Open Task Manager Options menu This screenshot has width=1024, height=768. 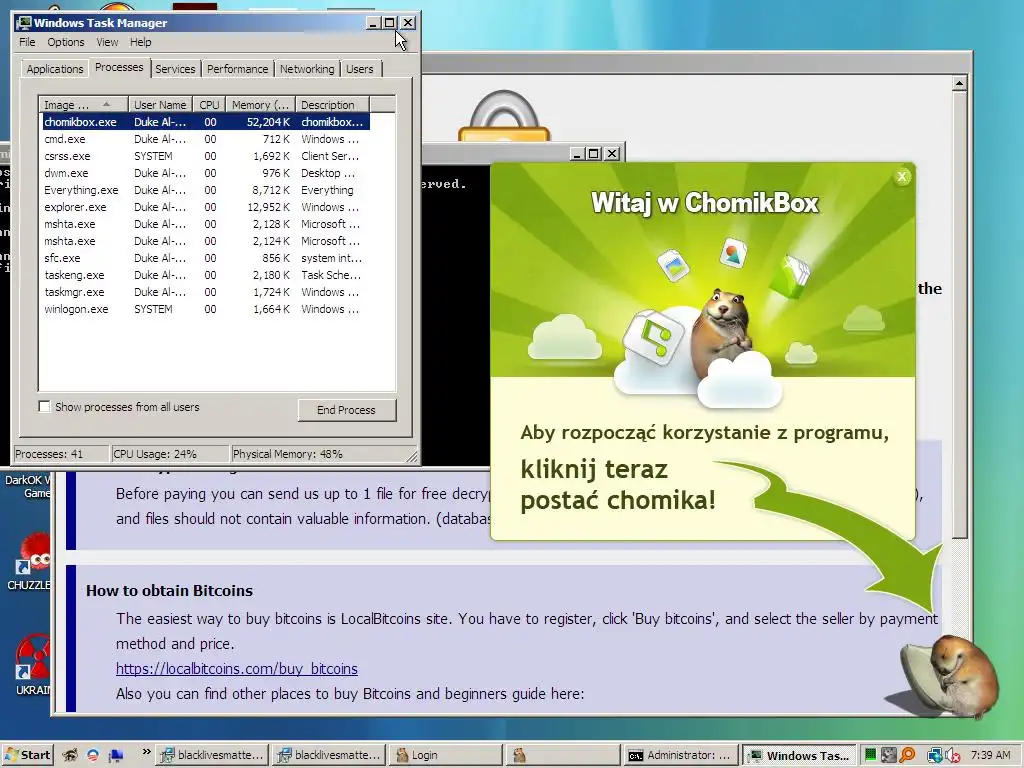point(65,42)
